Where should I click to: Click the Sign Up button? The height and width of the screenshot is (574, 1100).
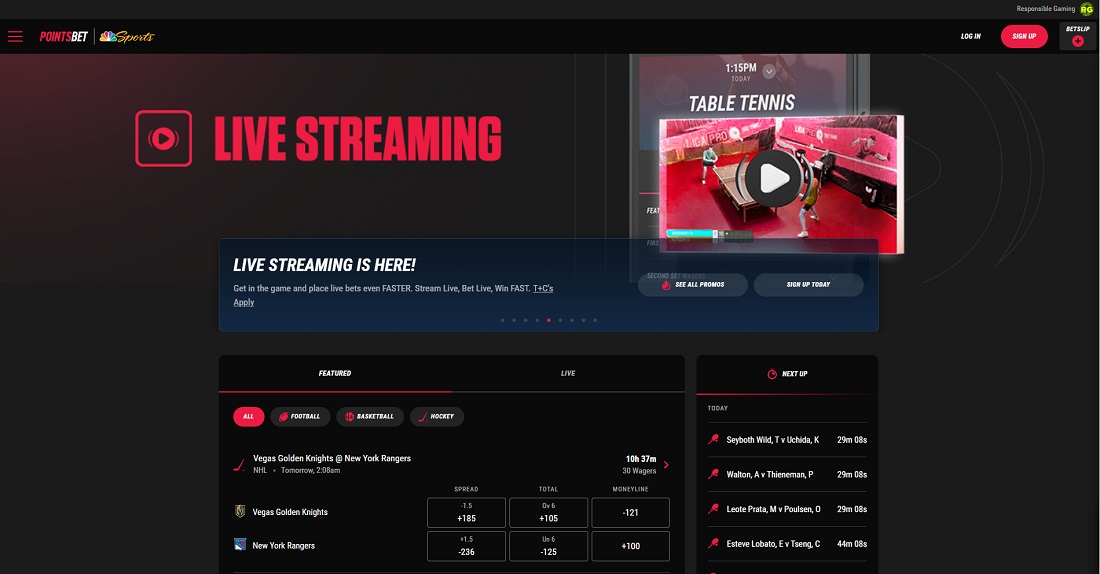pos(1024,36)
